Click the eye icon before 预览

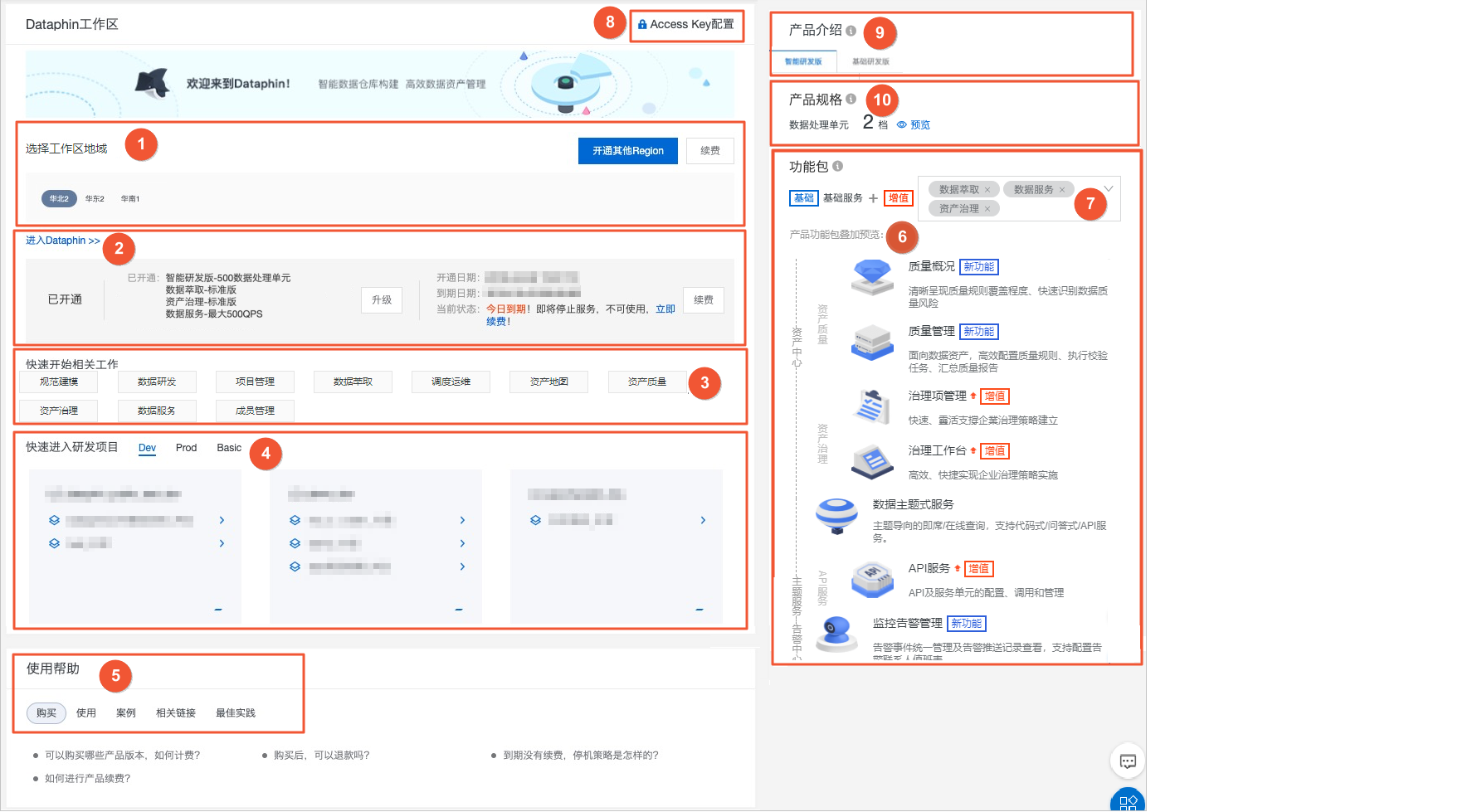pyautogui.click(x=902, y=125)
